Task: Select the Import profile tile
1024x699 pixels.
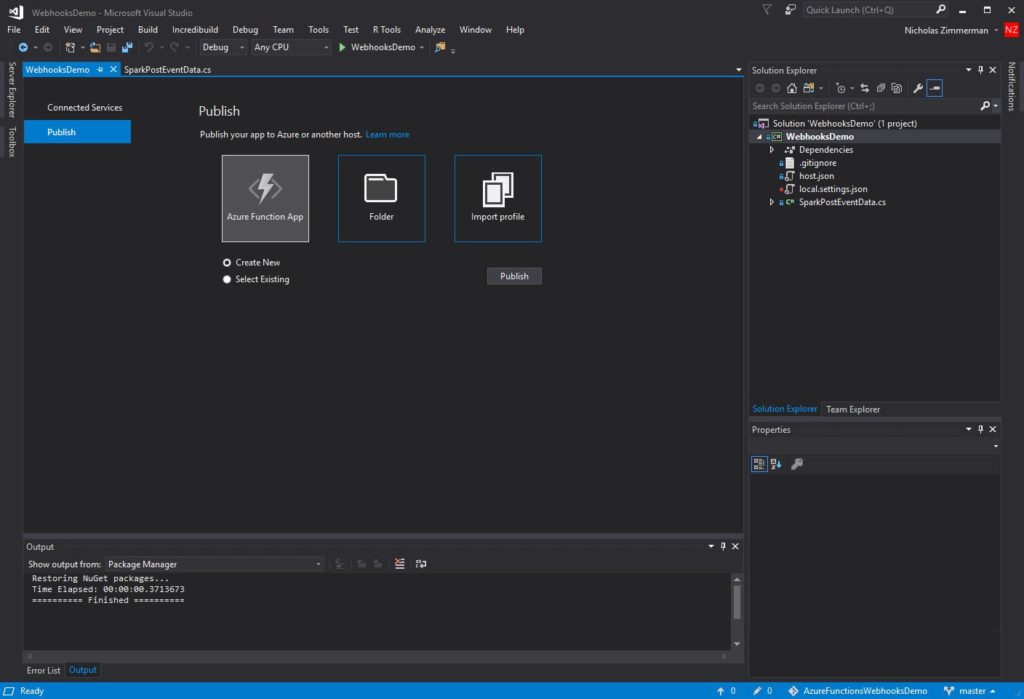Action: [498, 199]
